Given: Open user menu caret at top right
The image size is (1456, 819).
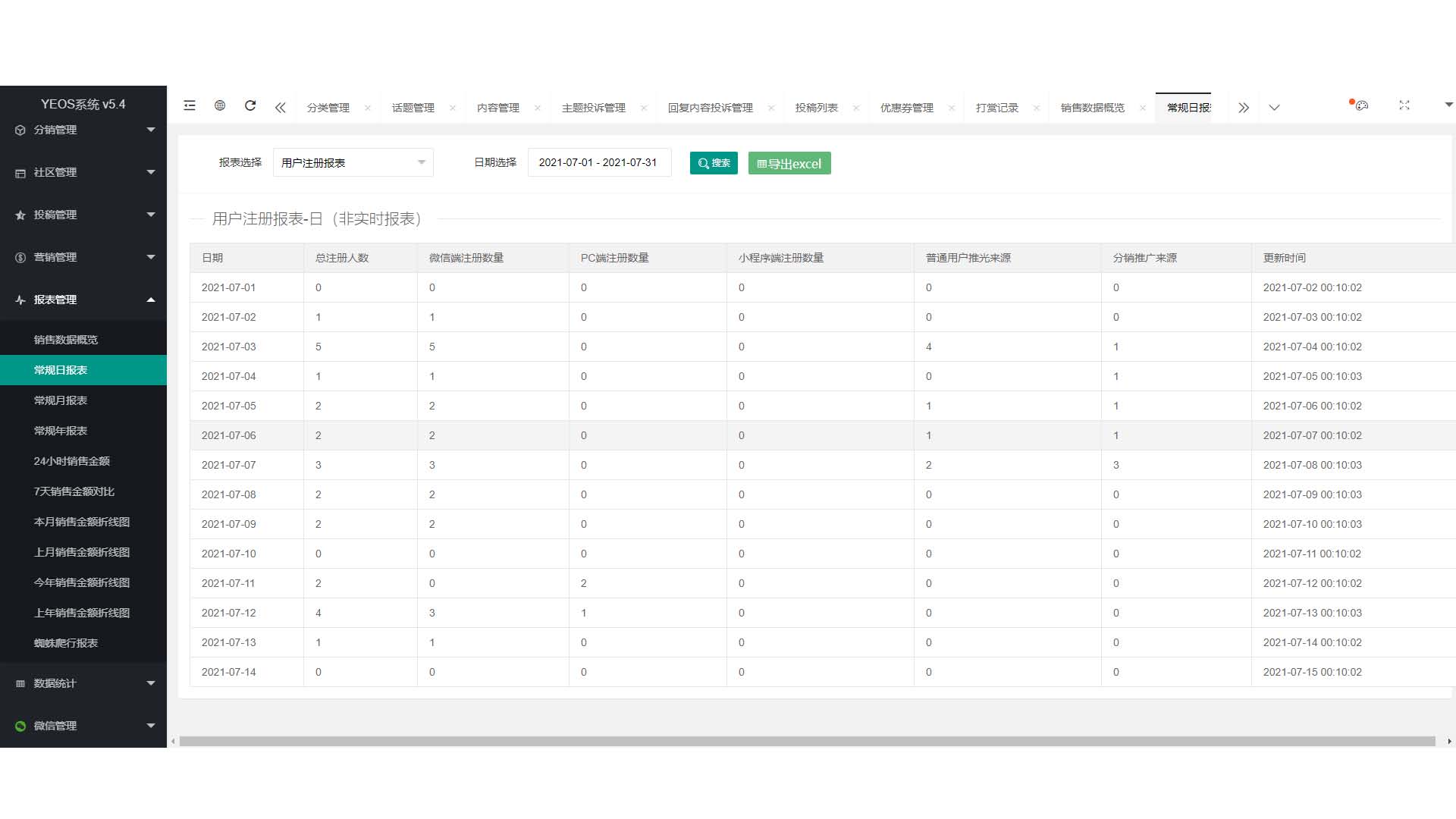Looking at the screenshot, I should coord(1448,105).
